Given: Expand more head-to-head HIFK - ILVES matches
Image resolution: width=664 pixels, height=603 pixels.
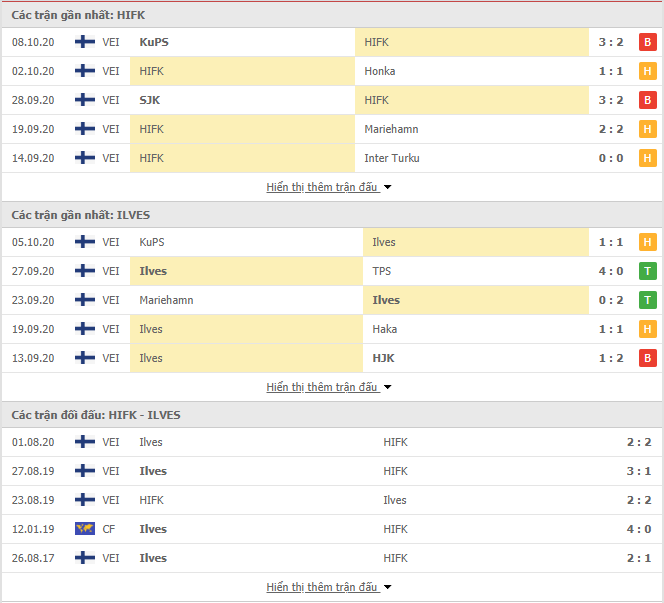Looking at the screenshot, I should pyautogui.click(x=329, y=587).
